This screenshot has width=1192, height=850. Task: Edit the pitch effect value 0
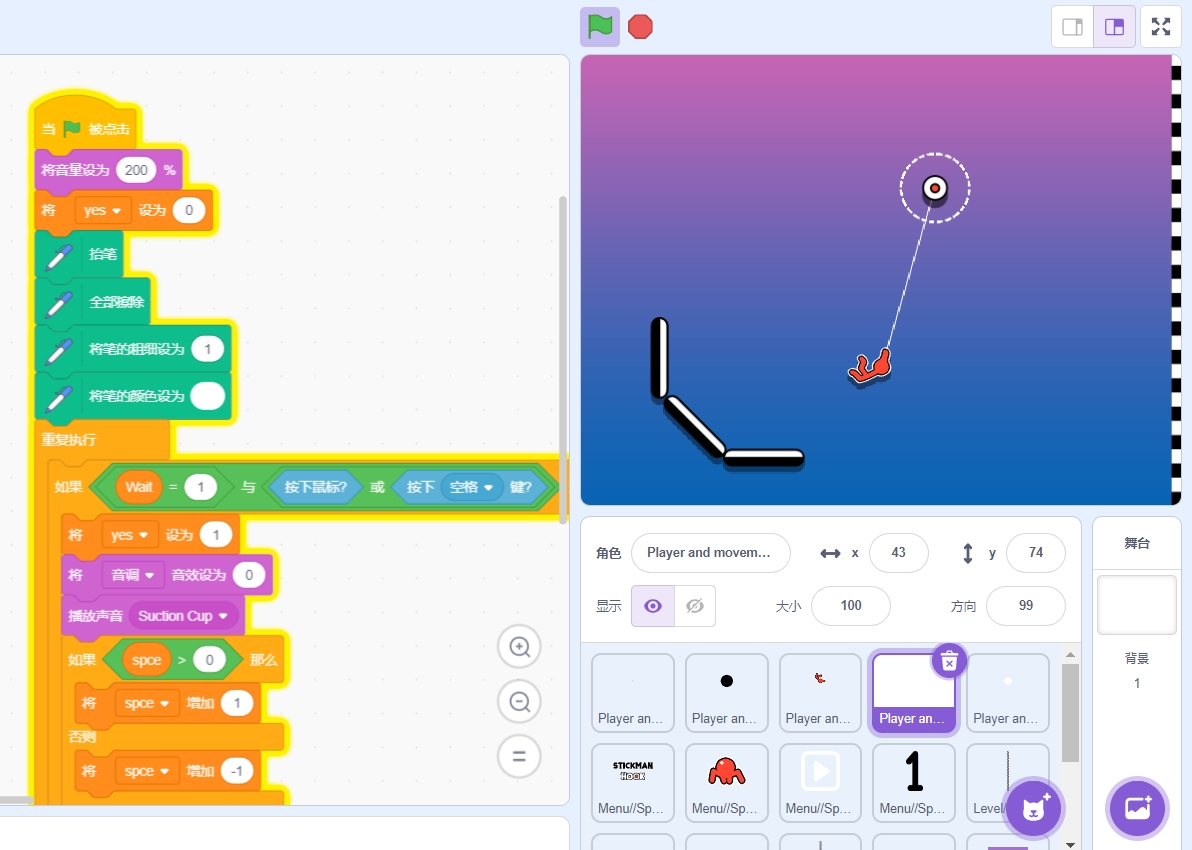pos(249,576)
